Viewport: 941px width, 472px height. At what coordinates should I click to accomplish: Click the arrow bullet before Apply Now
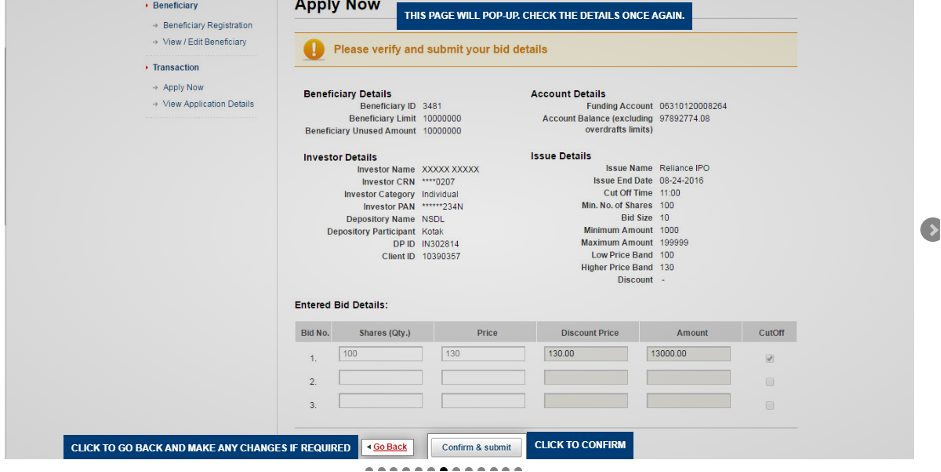[x=156, y=88]
